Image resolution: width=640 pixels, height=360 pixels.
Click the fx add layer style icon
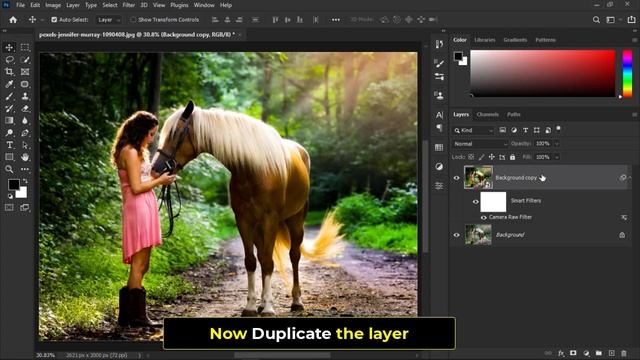click(x=561, y=353)
